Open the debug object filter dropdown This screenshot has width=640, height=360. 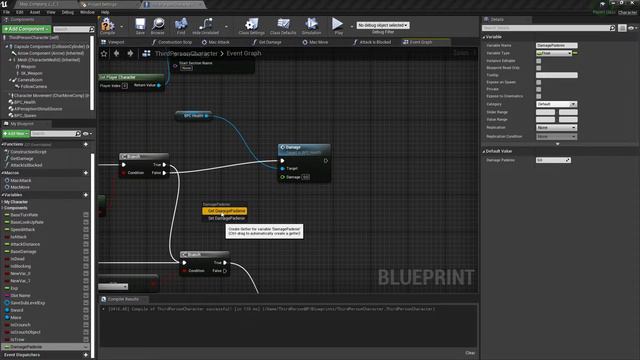click(x=383, y=25)
